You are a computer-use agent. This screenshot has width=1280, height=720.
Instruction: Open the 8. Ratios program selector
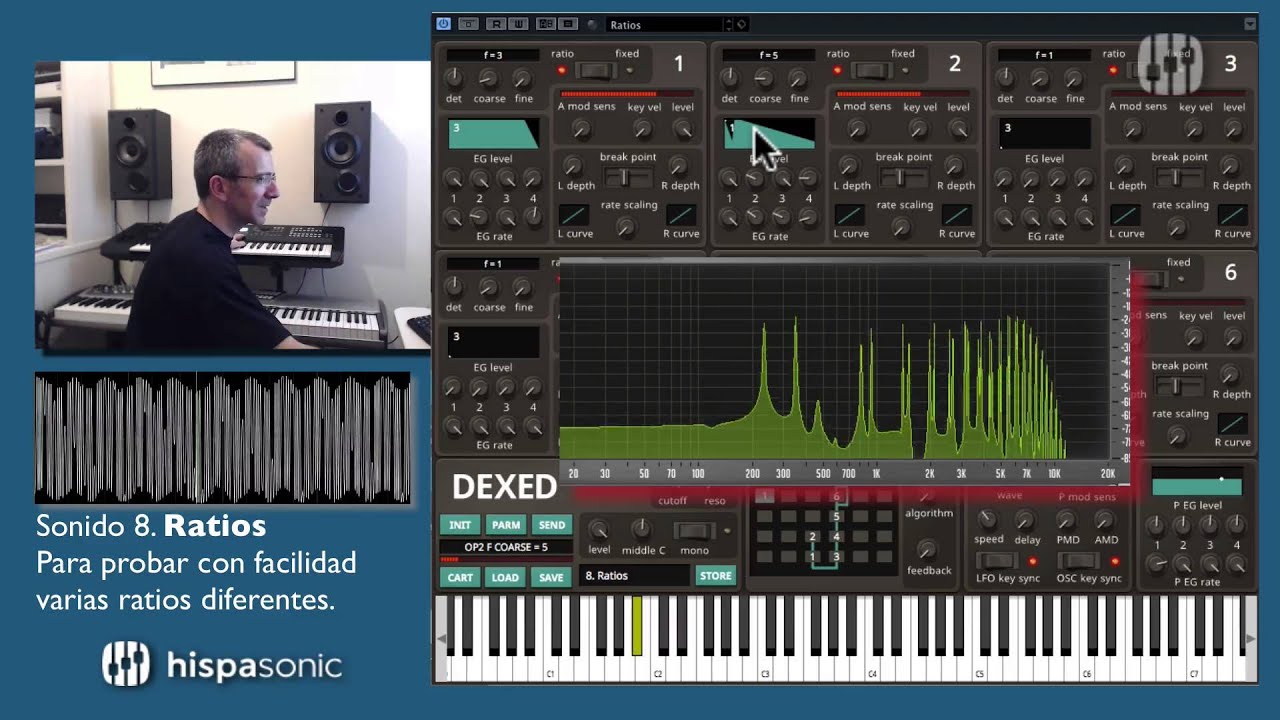click(634, 576)
